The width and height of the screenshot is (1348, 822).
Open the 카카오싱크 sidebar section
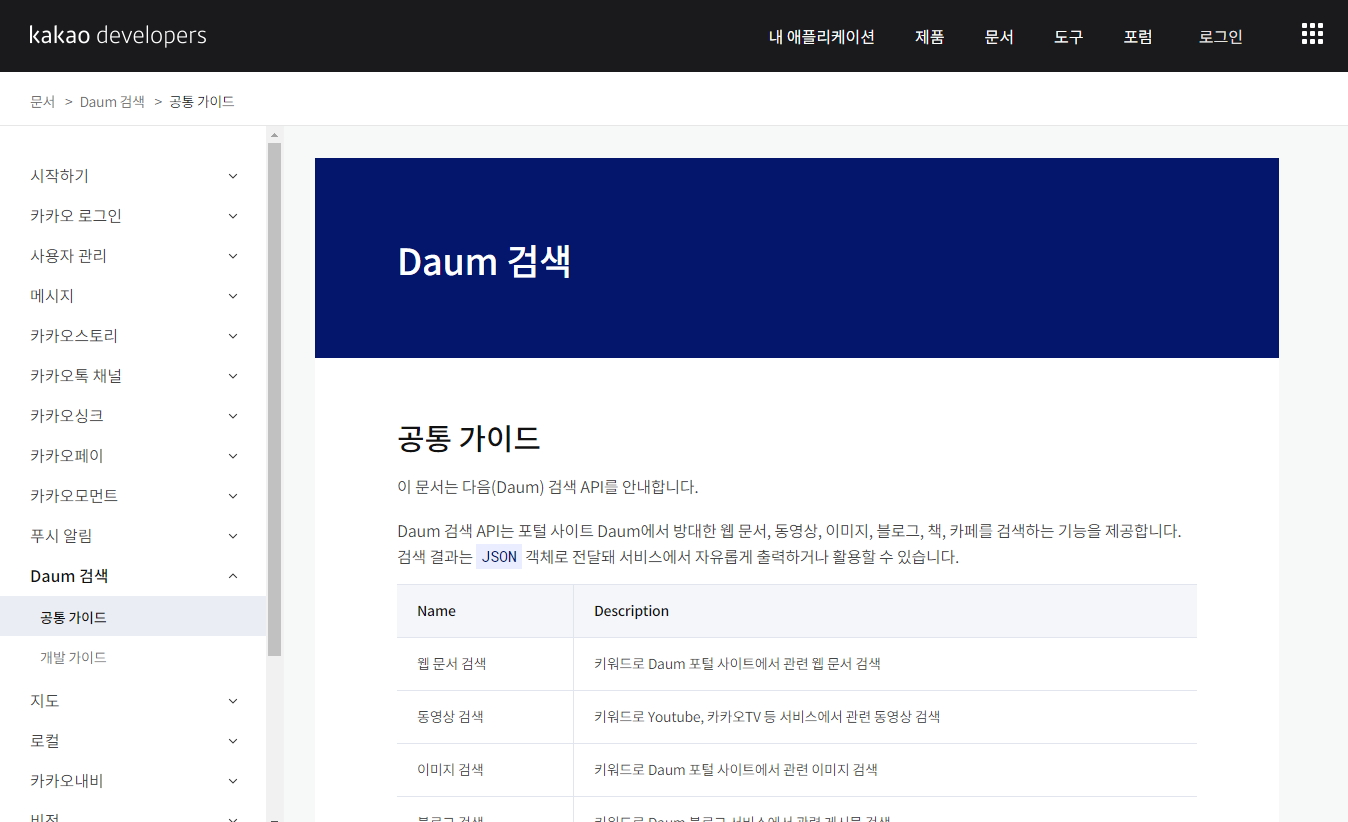[x=67, y=416]
